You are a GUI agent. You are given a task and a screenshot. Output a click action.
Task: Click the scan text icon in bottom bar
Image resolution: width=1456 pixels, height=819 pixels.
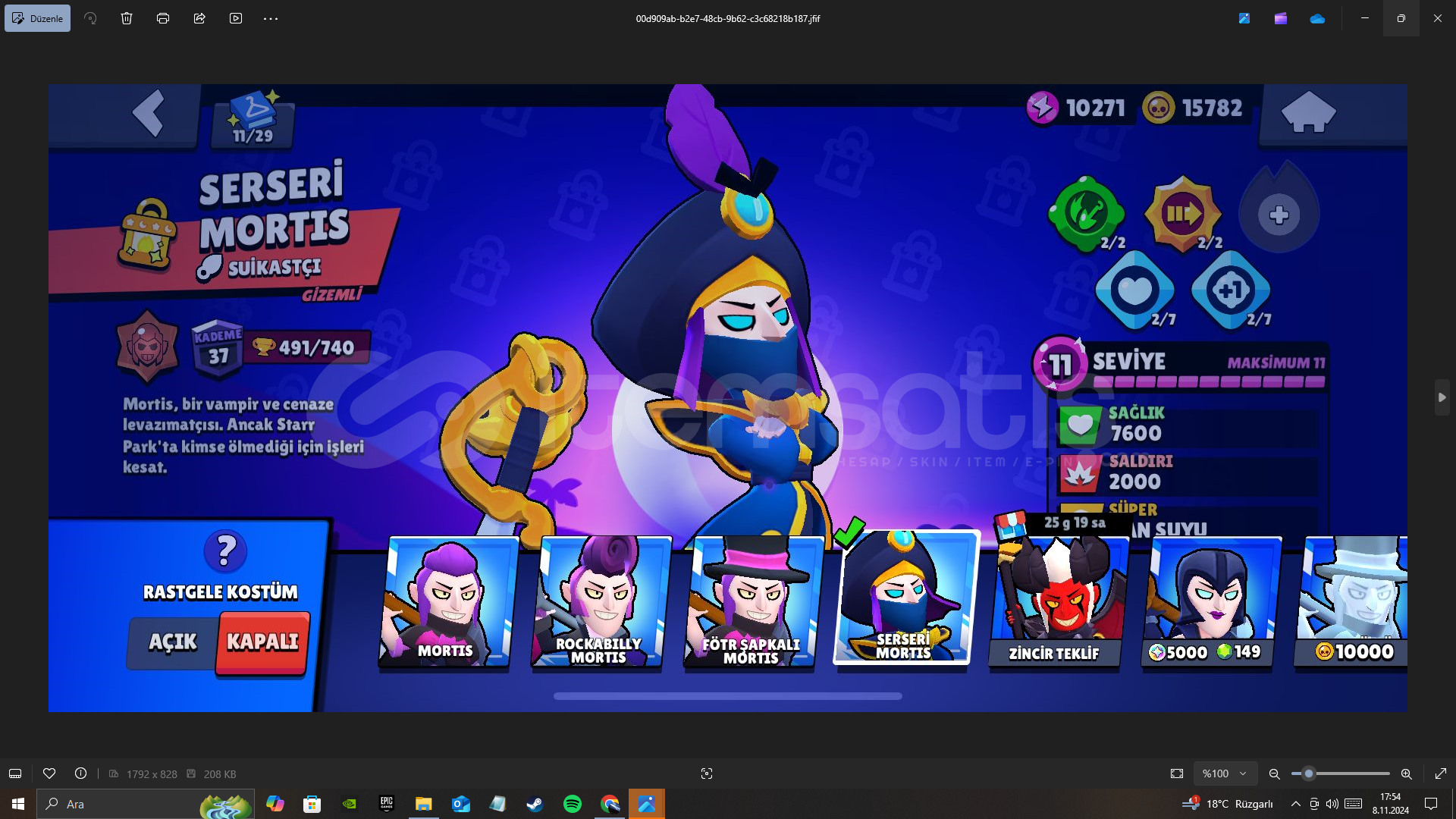point(707,773)
